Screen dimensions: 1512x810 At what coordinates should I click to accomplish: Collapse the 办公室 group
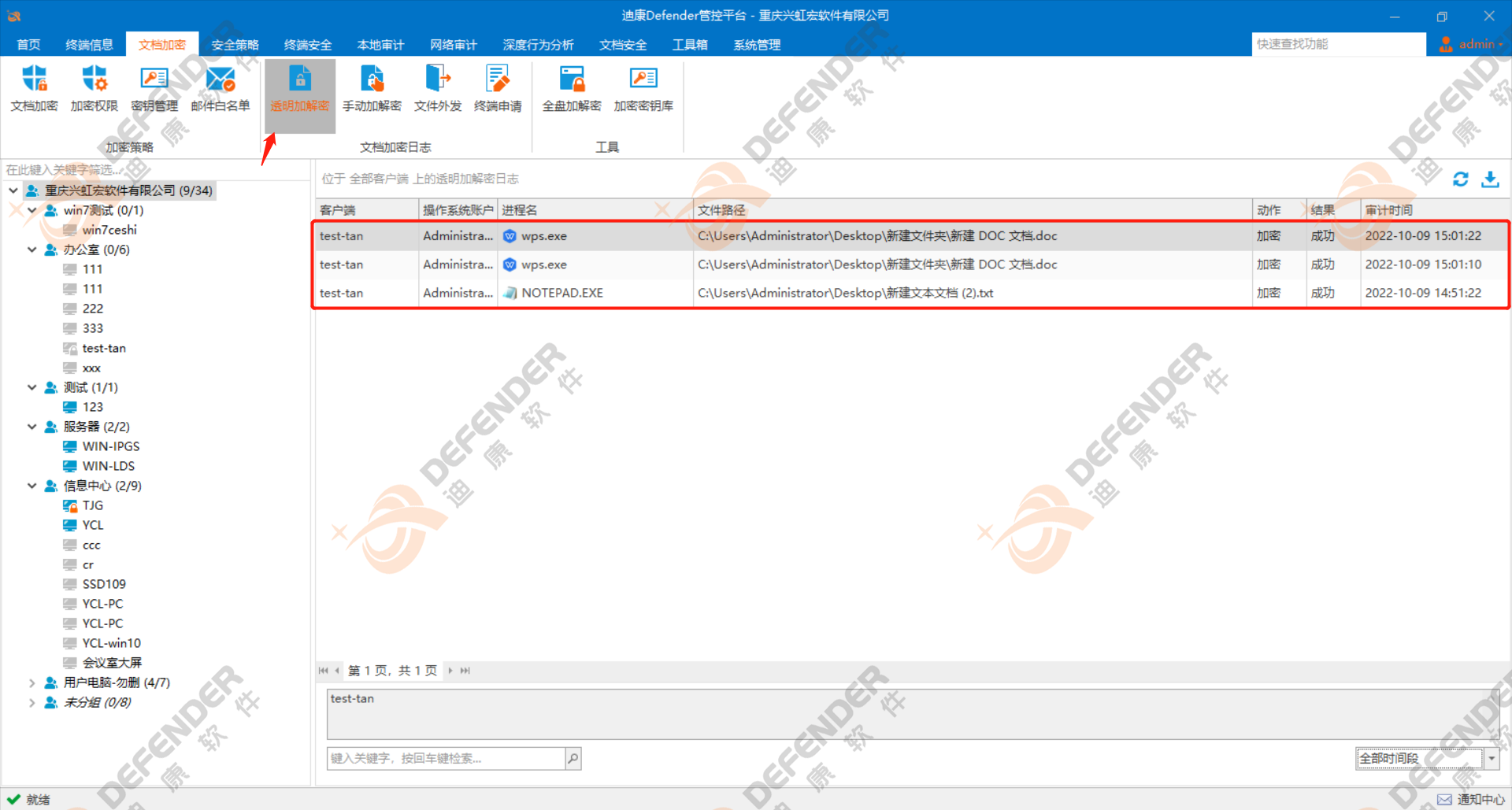(32, 250)
